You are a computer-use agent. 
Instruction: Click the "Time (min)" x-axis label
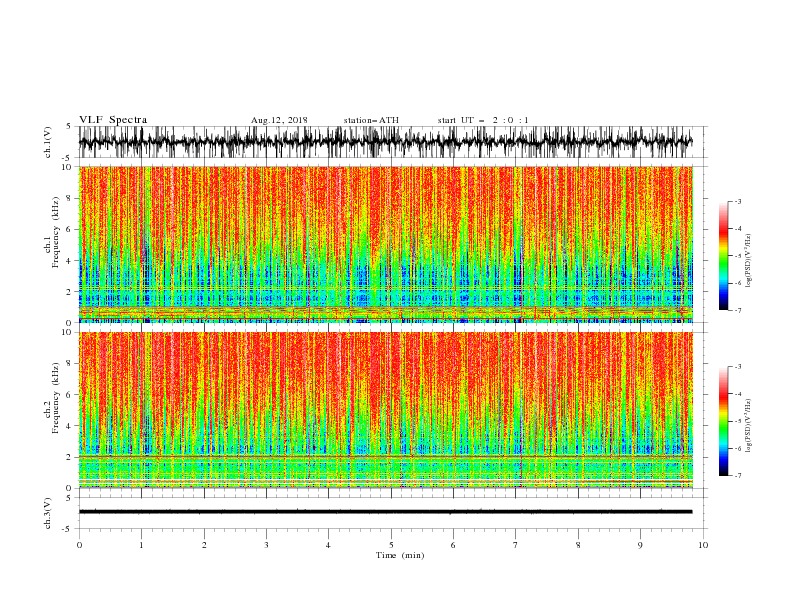pyautogui.click(x=400, y=555)
